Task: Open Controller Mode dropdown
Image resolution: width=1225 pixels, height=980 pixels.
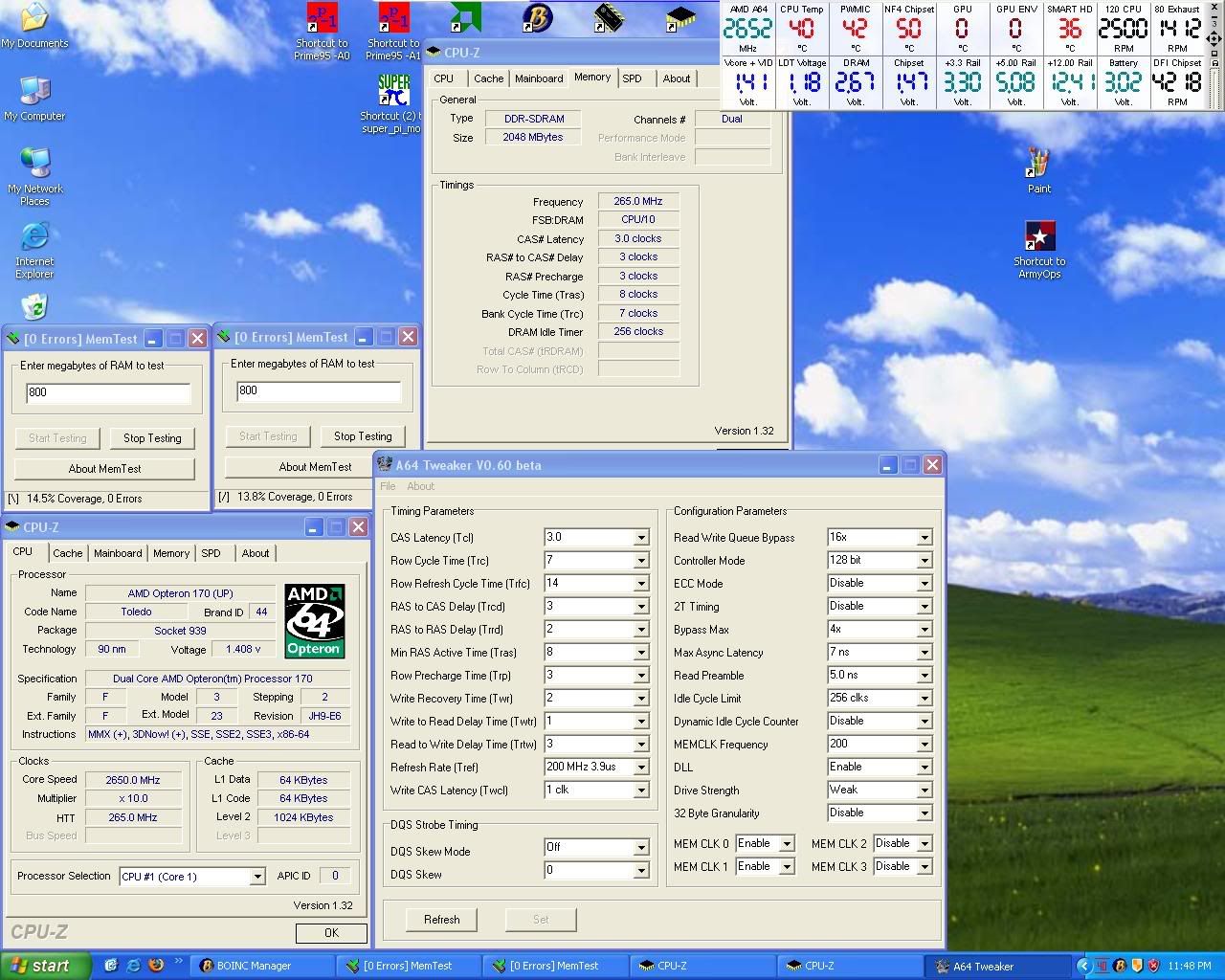Action: [924, 561]
